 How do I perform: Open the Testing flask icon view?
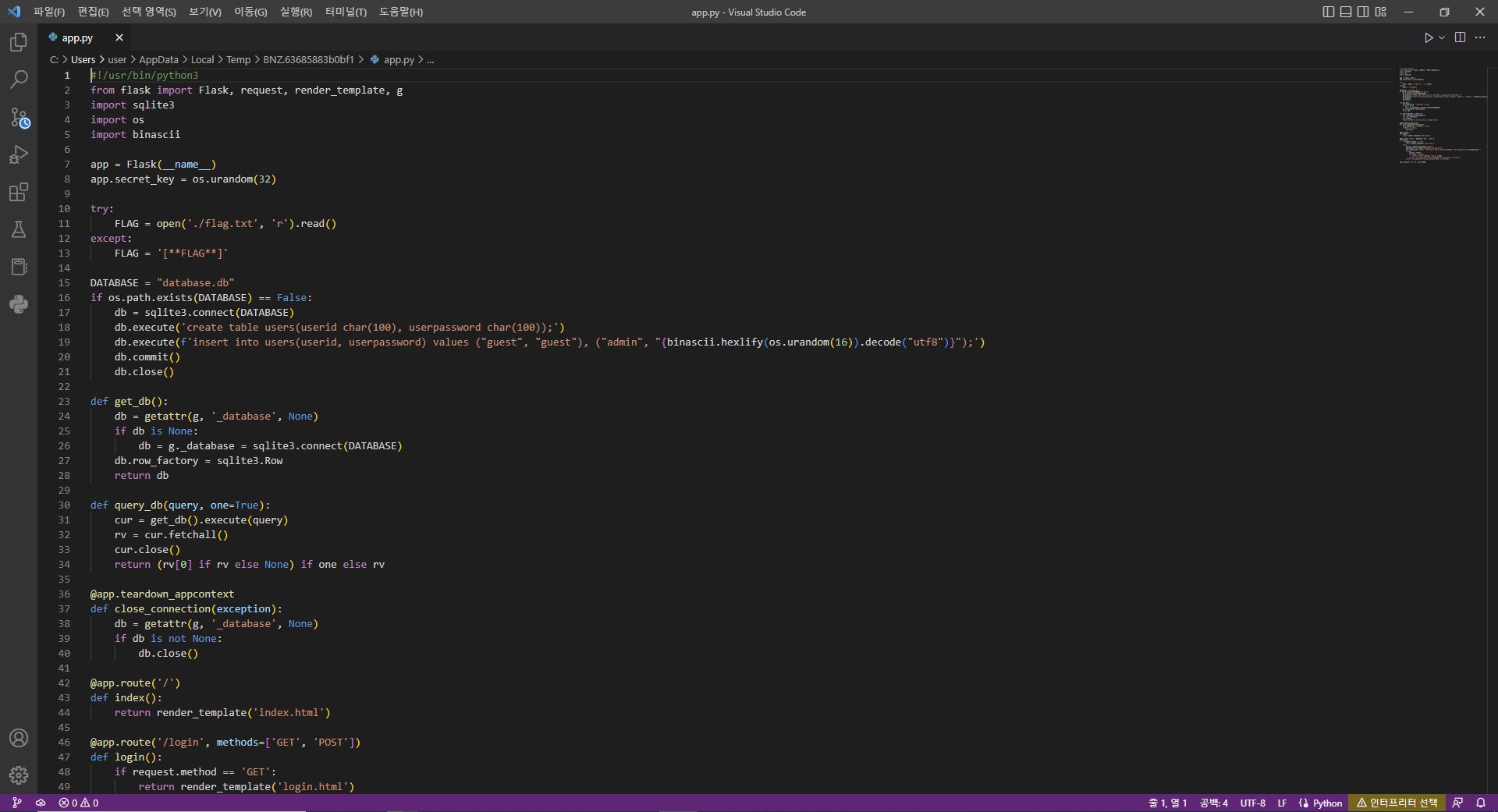point(19,229)
